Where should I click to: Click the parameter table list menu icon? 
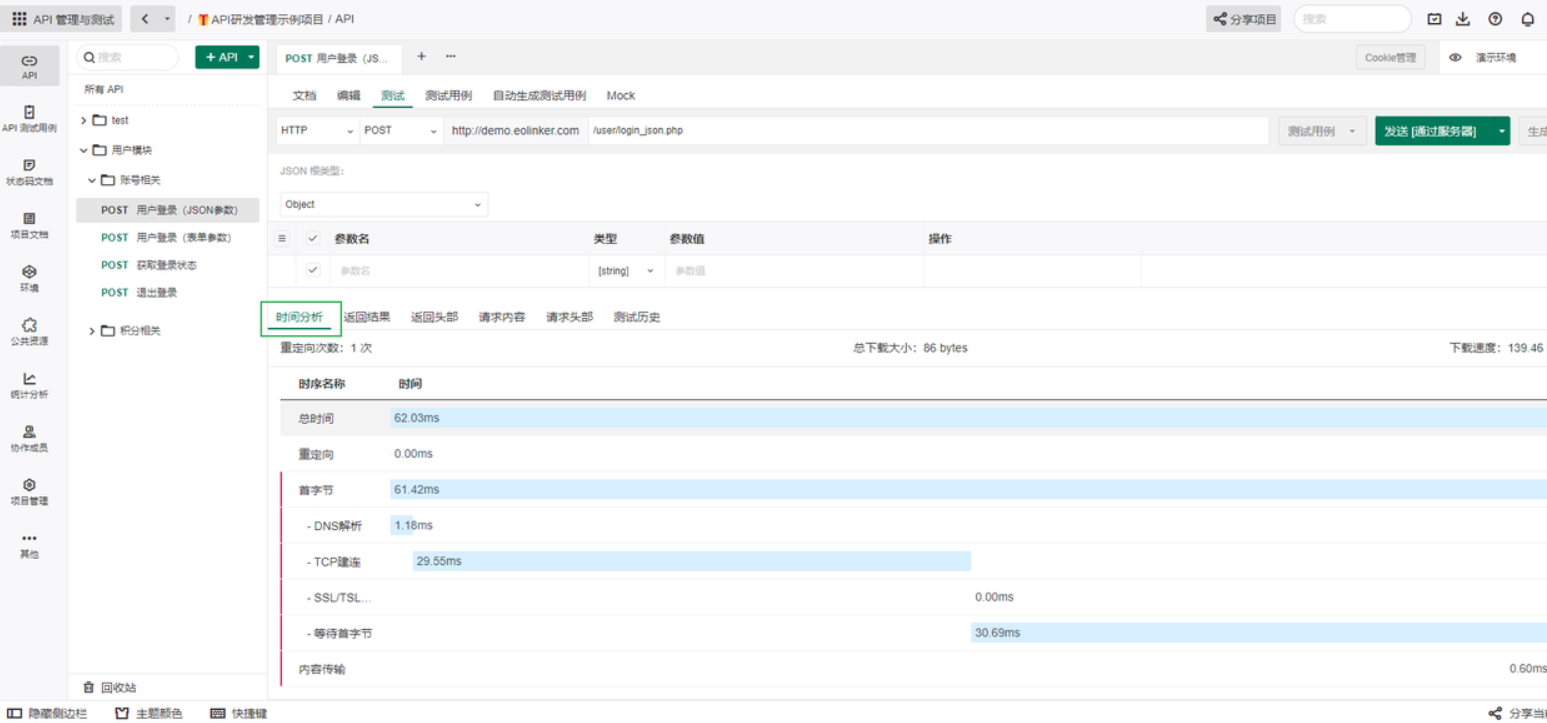point(282,239)
